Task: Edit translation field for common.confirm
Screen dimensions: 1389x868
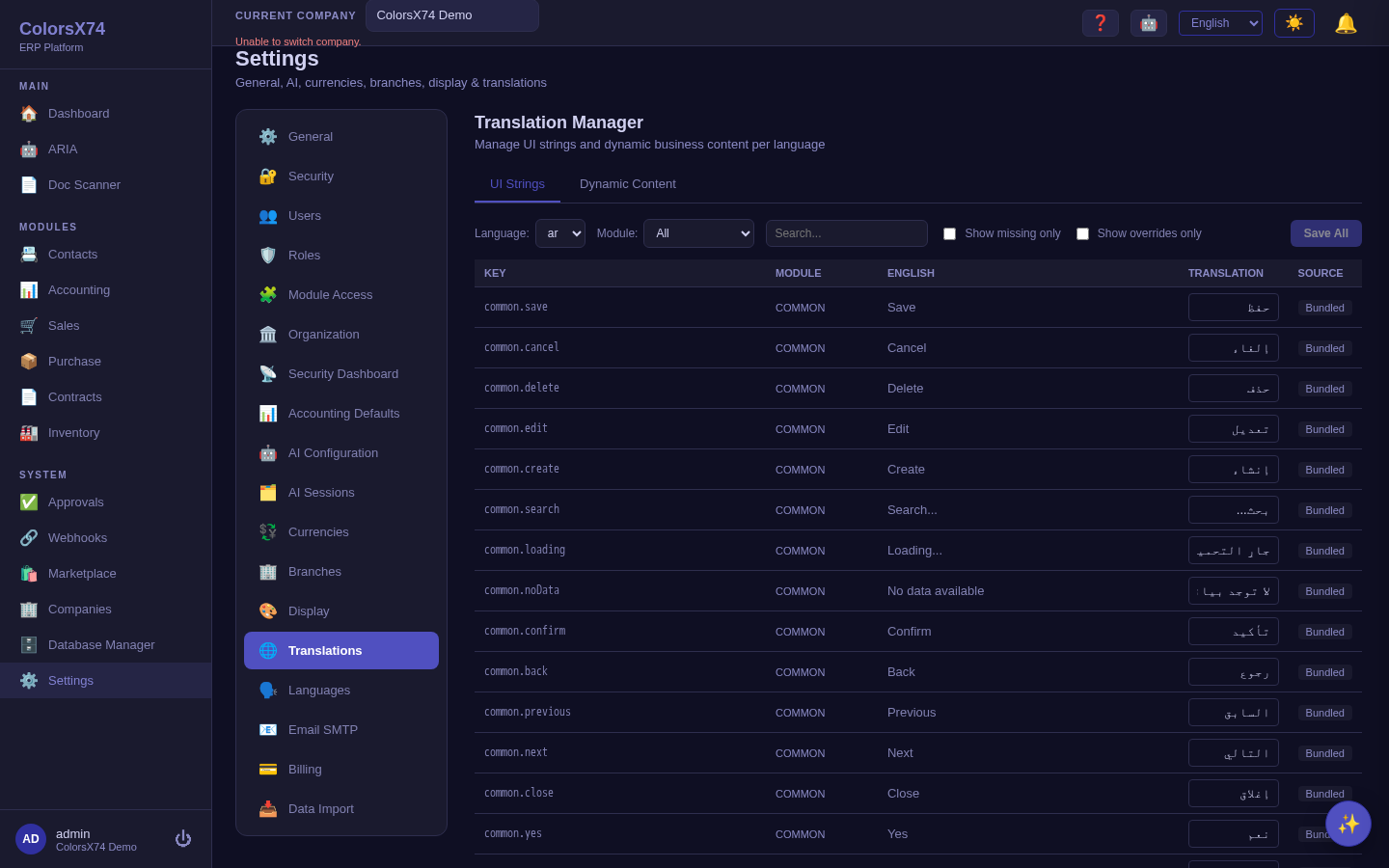Action: 1234,632
